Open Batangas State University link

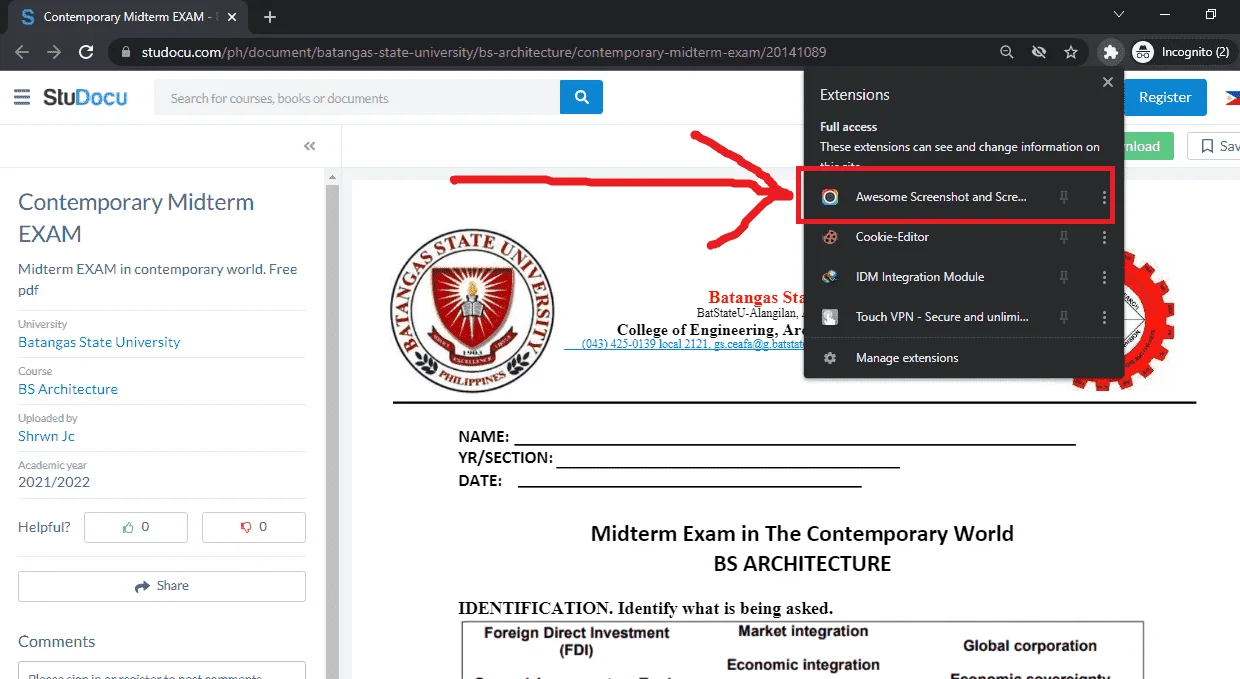pos(99,342)
